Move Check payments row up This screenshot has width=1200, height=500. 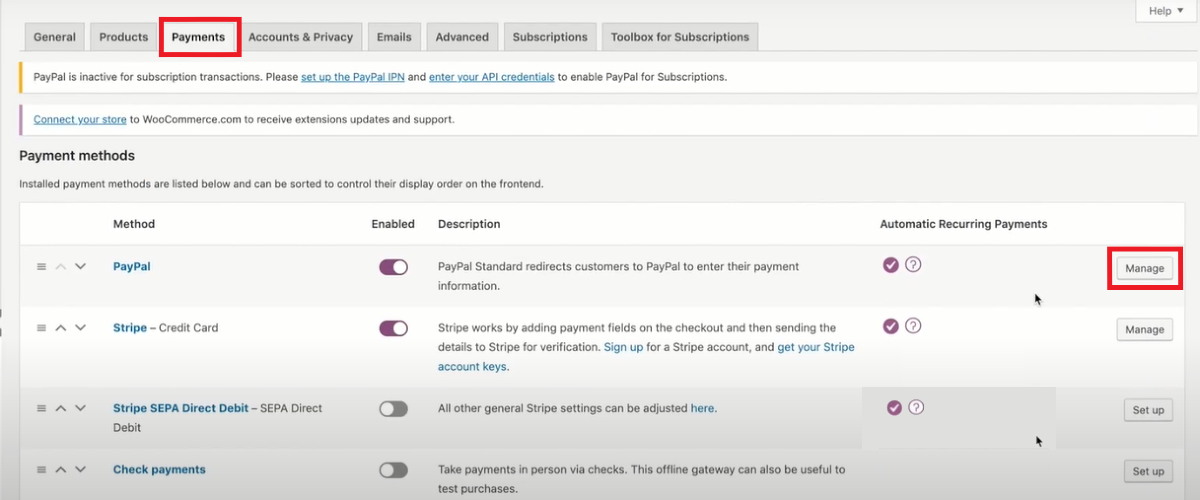tap(61, 469)
